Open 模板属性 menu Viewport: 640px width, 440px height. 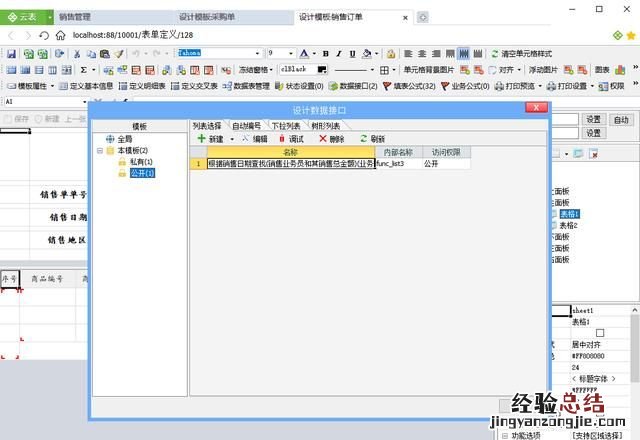pos(31,86)
